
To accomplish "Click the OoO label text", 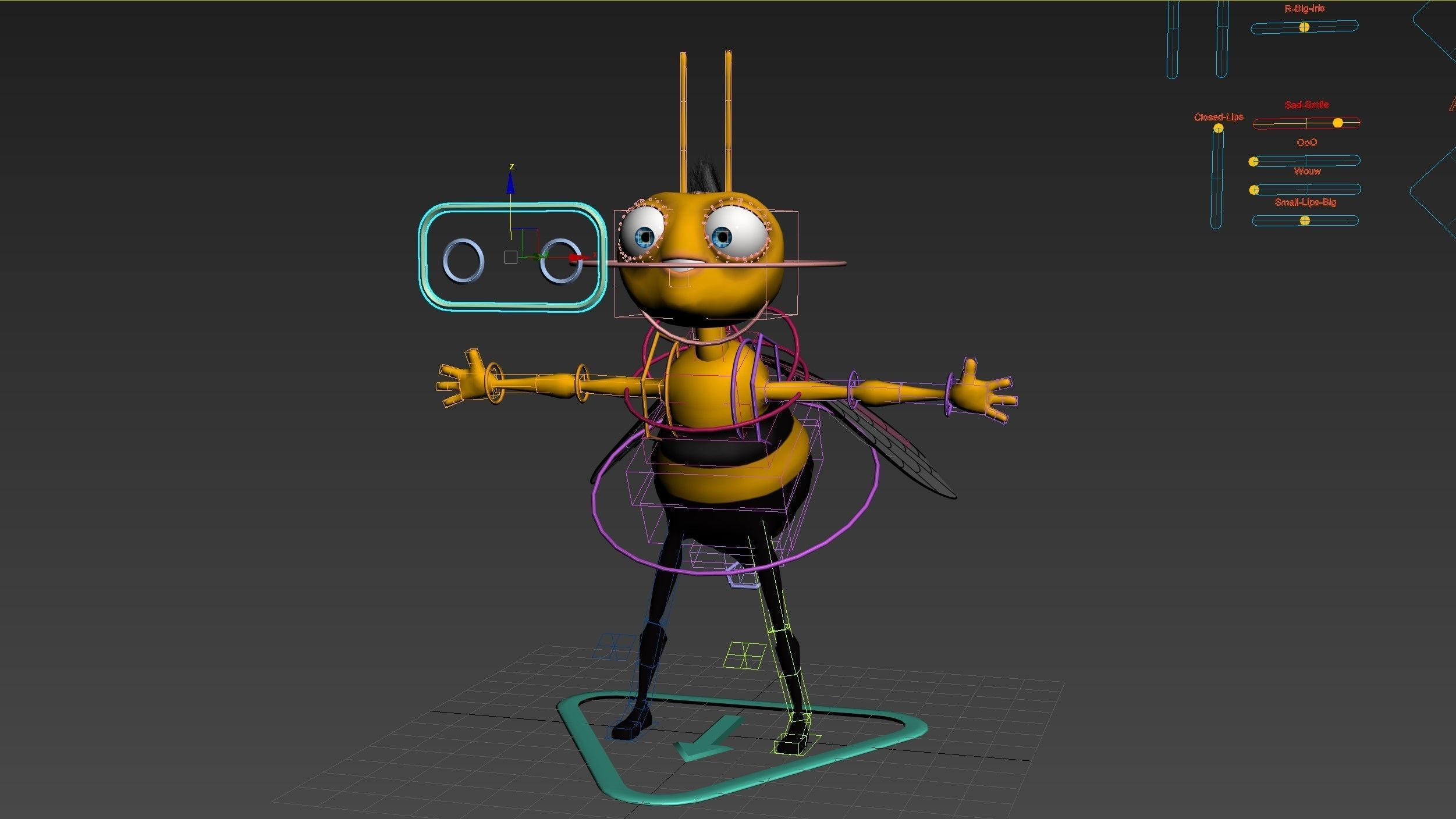I will pyautogui.click(x=1306, y=143).
